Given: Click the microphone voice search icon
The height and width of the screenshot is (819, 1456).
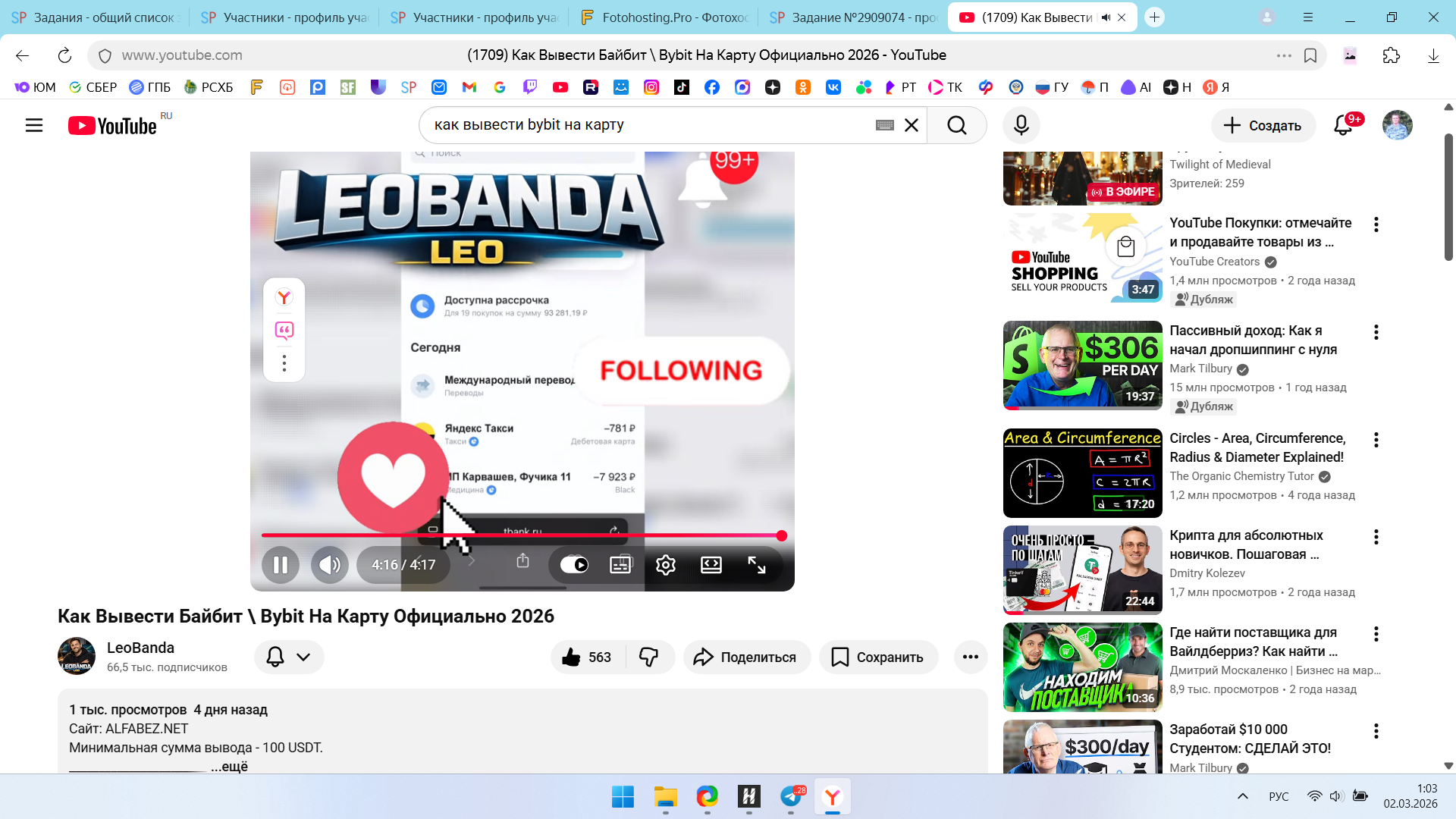Looking at the screenshot, I should point(1021,125).
